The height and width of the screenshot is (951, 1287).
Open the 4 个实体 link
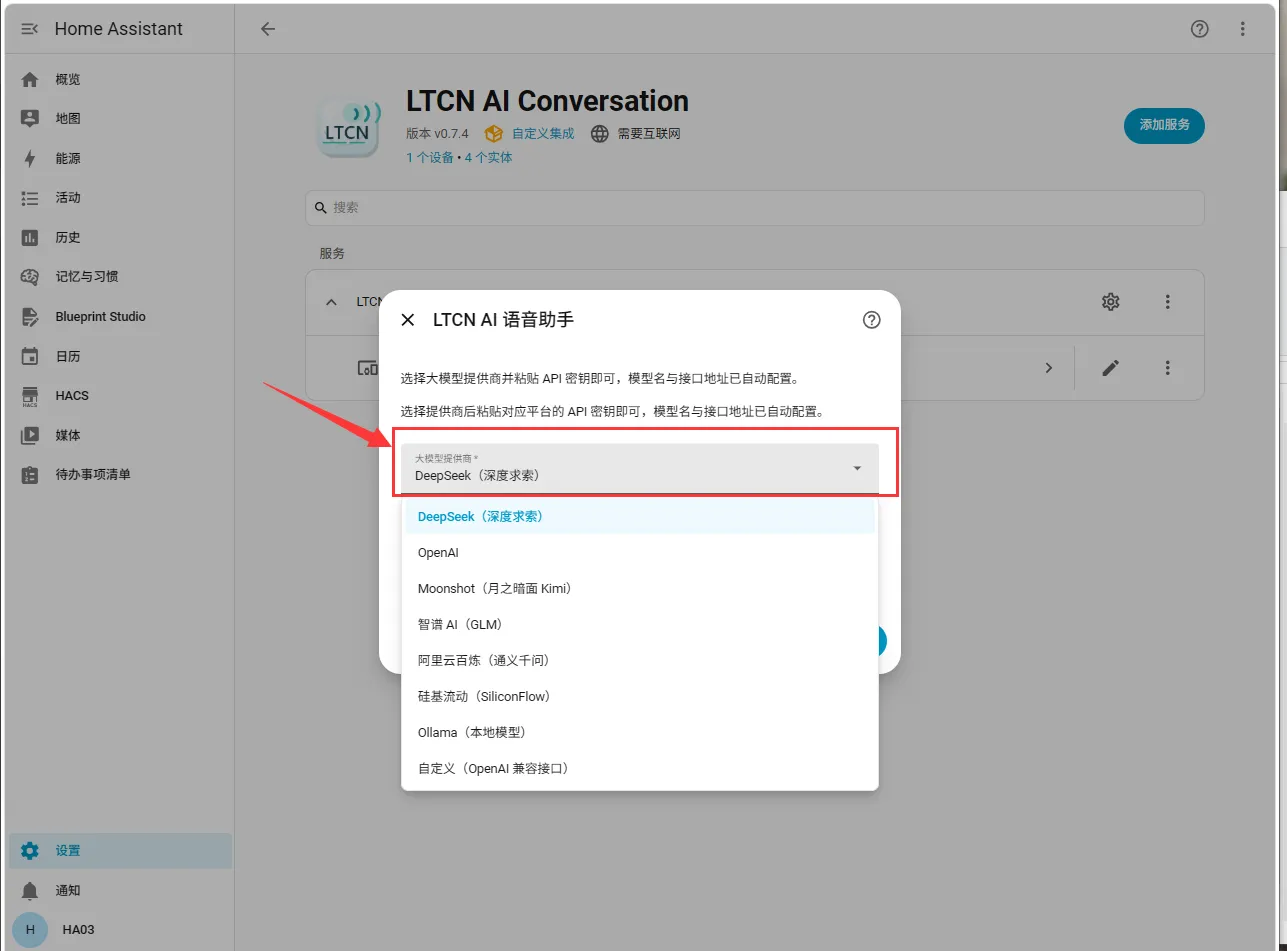488,157
